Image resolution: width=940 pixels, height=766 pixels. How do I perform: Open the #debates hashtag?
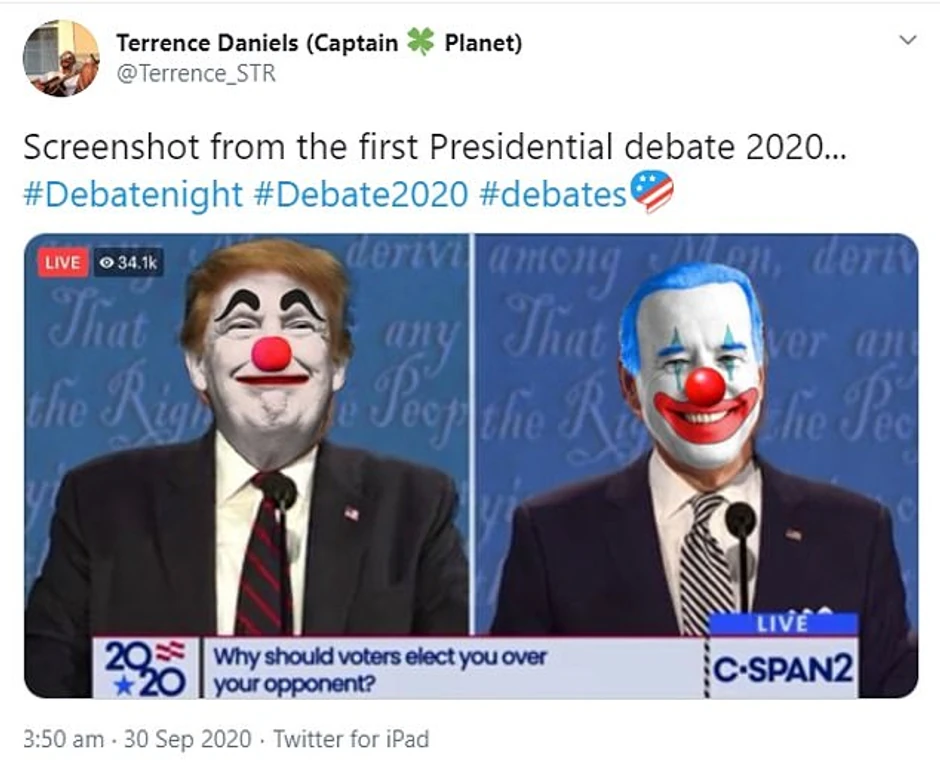click(553, 195)
